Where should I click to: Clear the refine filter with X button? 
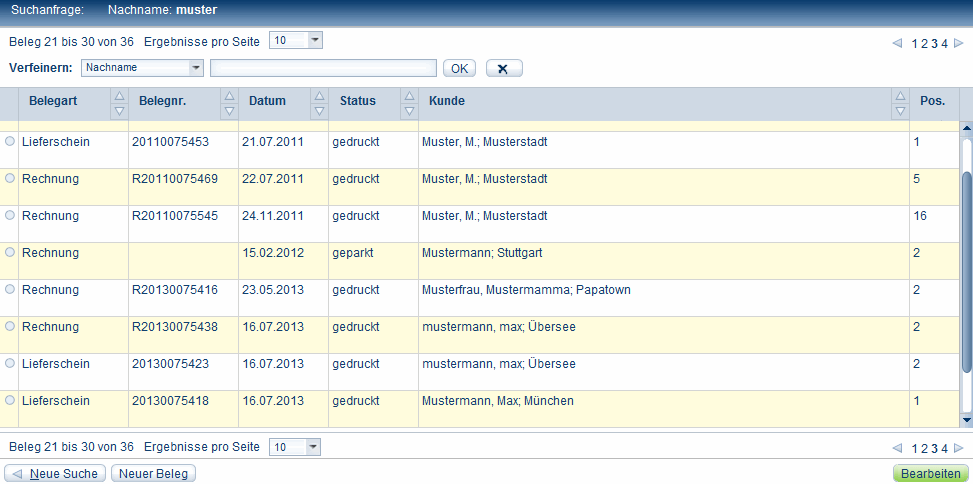pyautogui.click(x=503, y=68)
